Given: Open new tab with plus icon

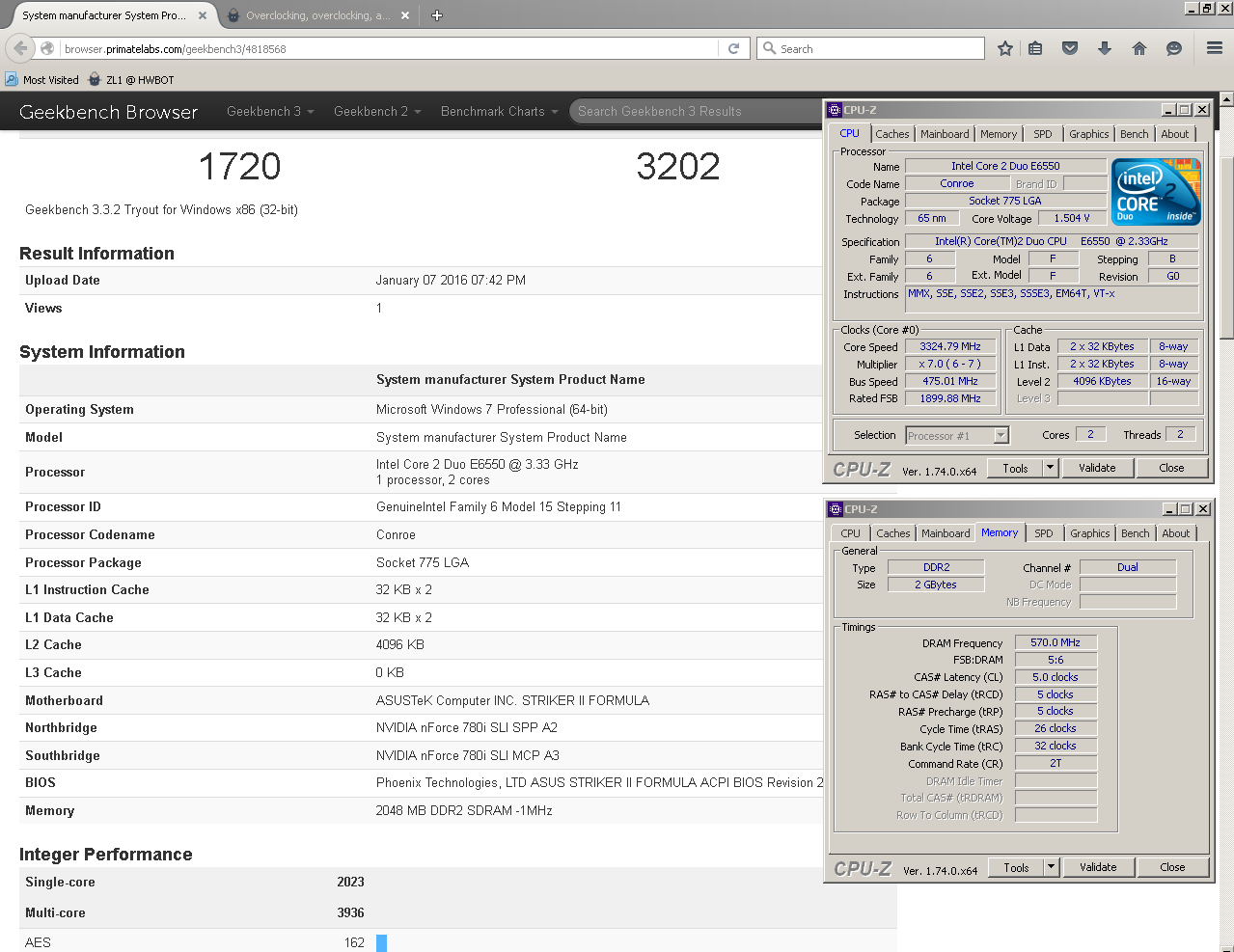Looking at the screenshot, I should [x=436, y=15].
